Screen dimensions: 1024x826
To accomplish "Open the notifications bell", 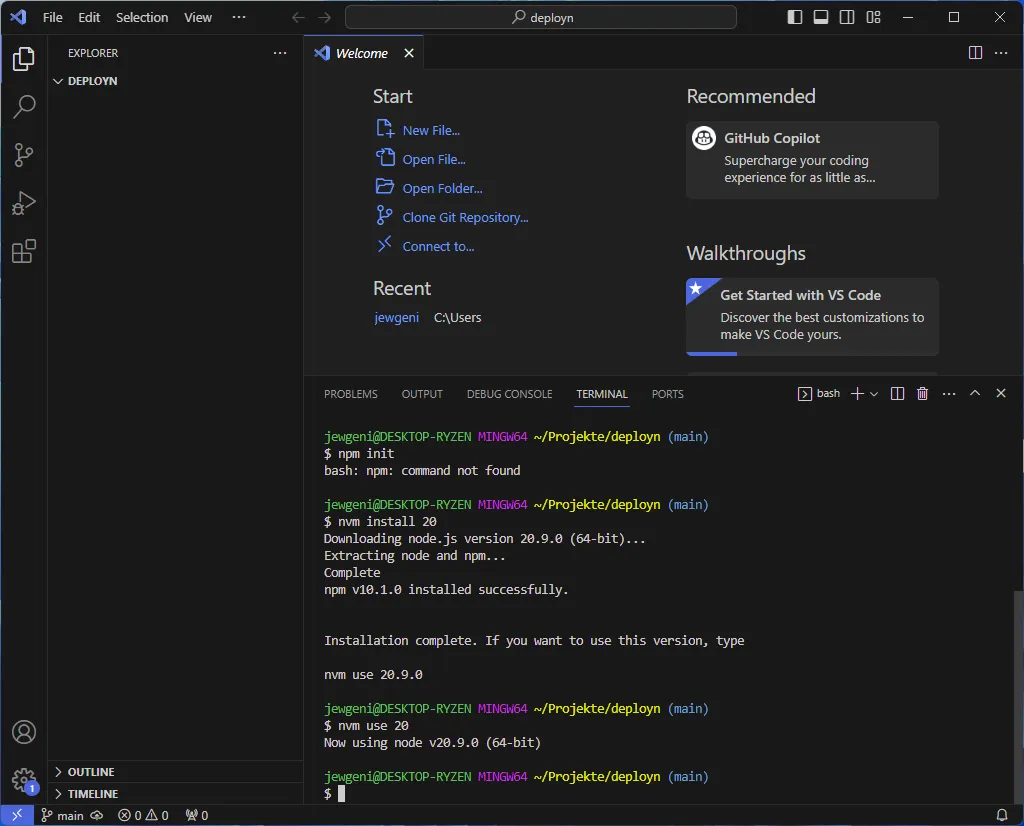I will (1001, 815).
